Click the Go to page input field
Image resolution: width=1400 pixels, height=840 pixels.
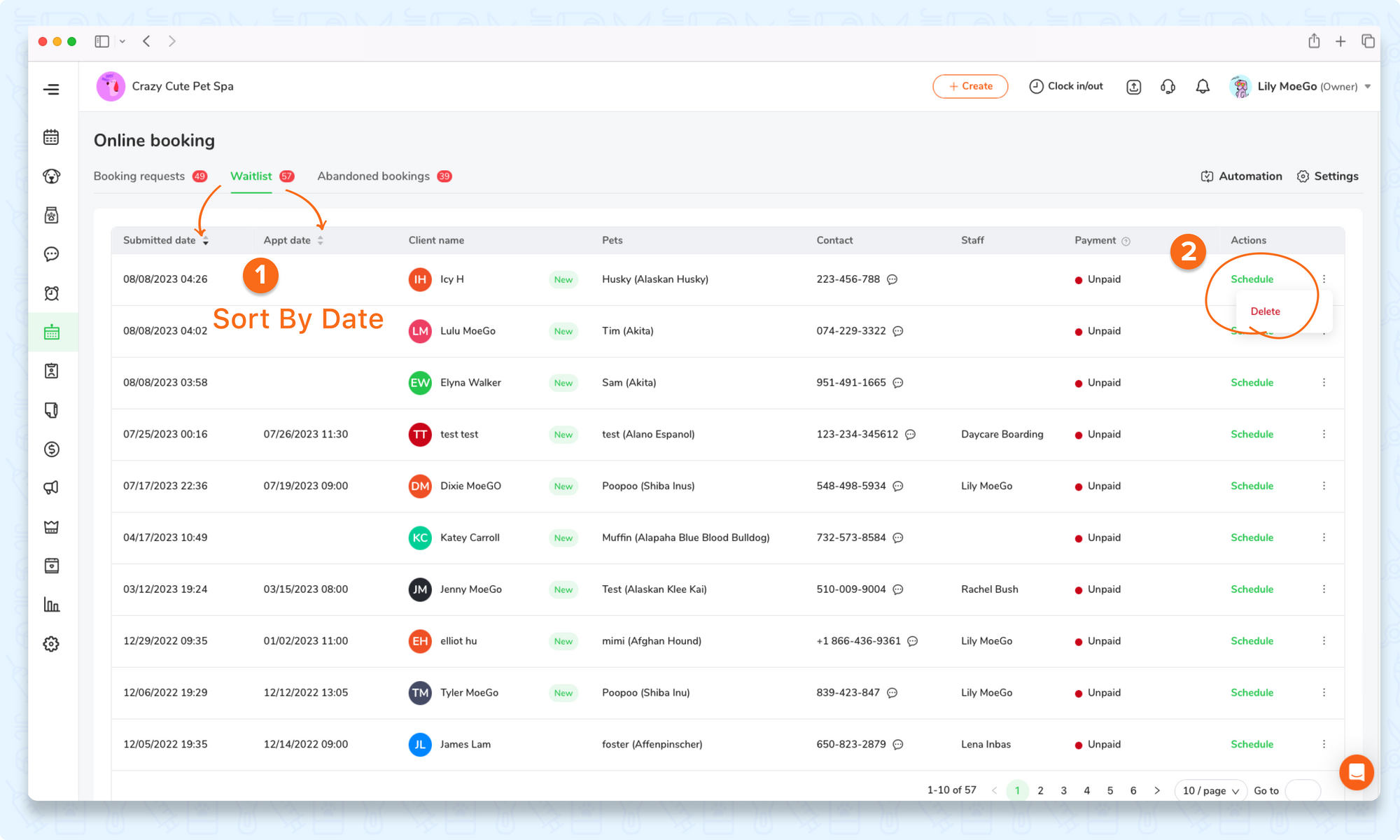click(1303, 790)
